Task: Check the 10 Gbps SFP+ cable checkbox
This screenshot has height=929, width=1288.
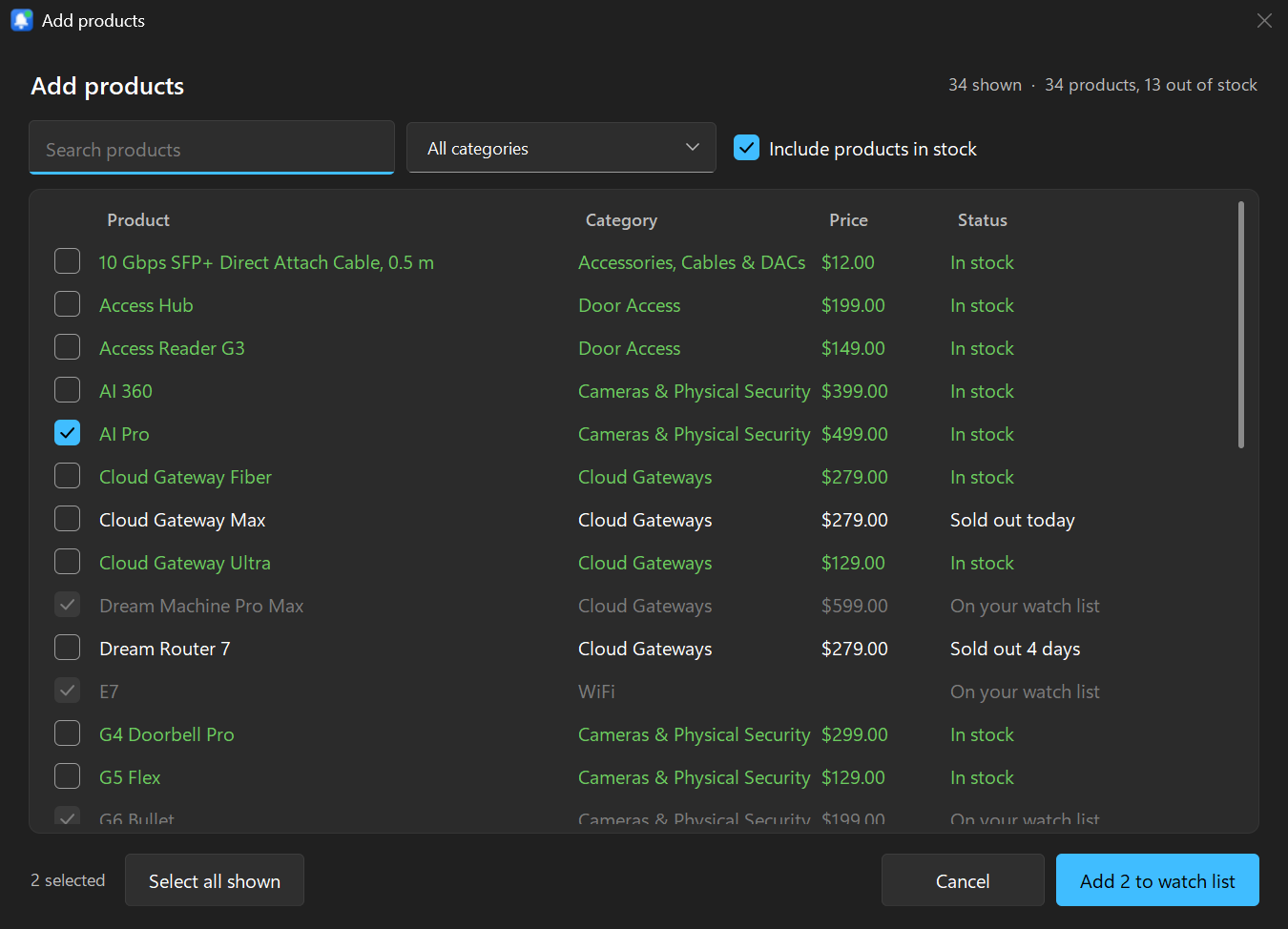Action: [67, 261]
